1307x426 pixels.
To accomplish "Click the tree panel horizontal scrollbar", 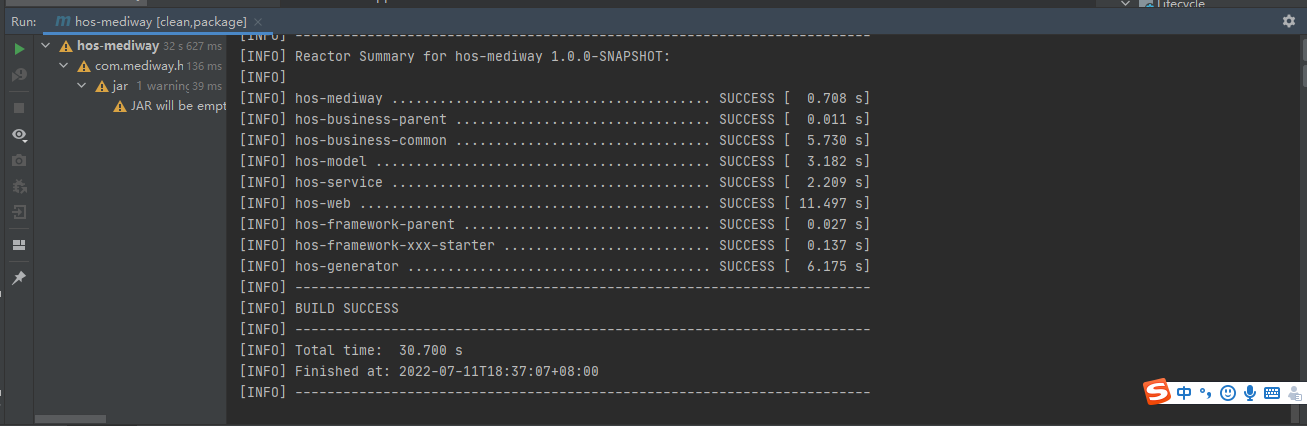I will [x=70, y=419].
